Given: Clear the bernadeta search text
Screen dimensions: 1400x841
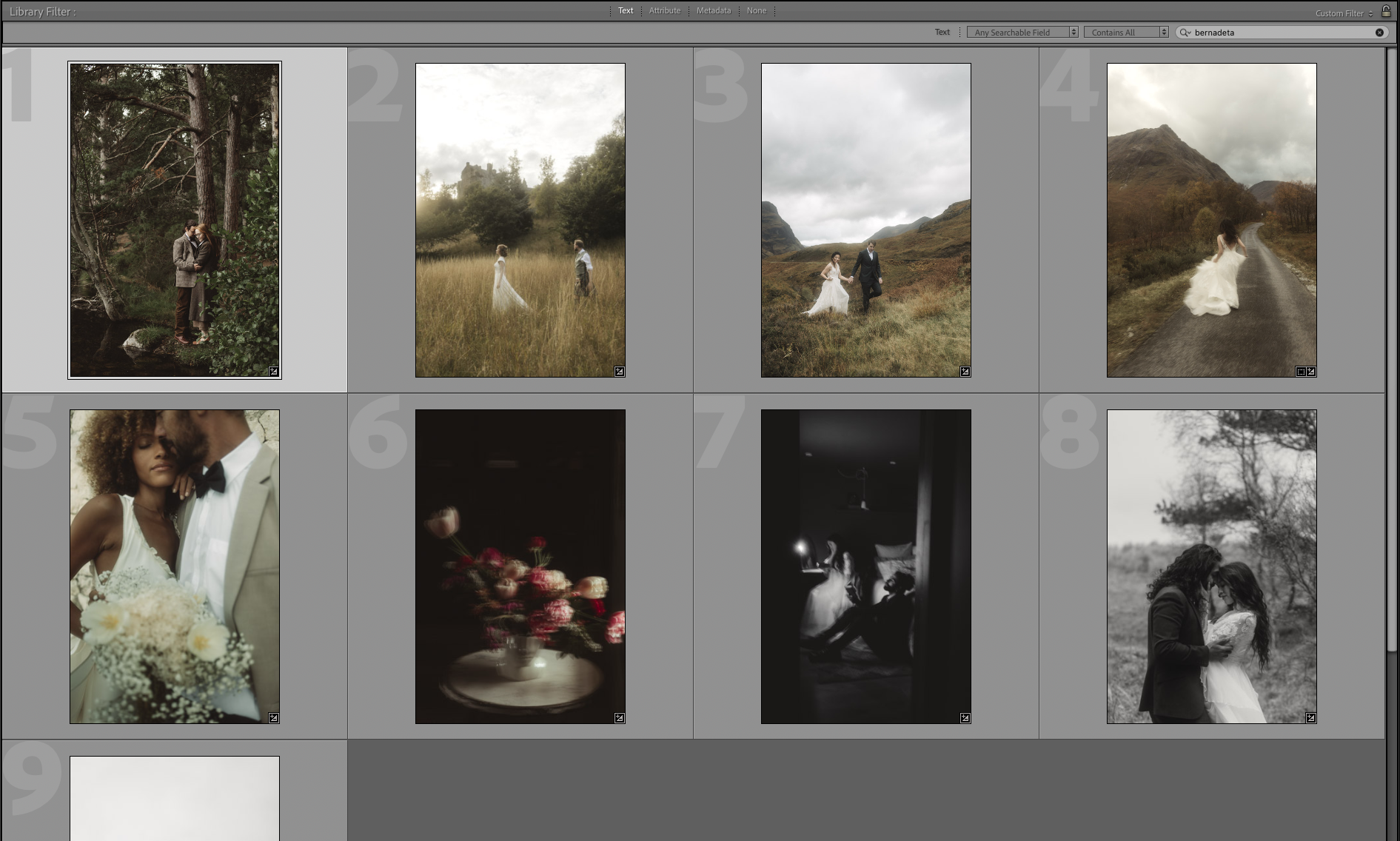Looking at the screenshot, I should coord(1379,33).
